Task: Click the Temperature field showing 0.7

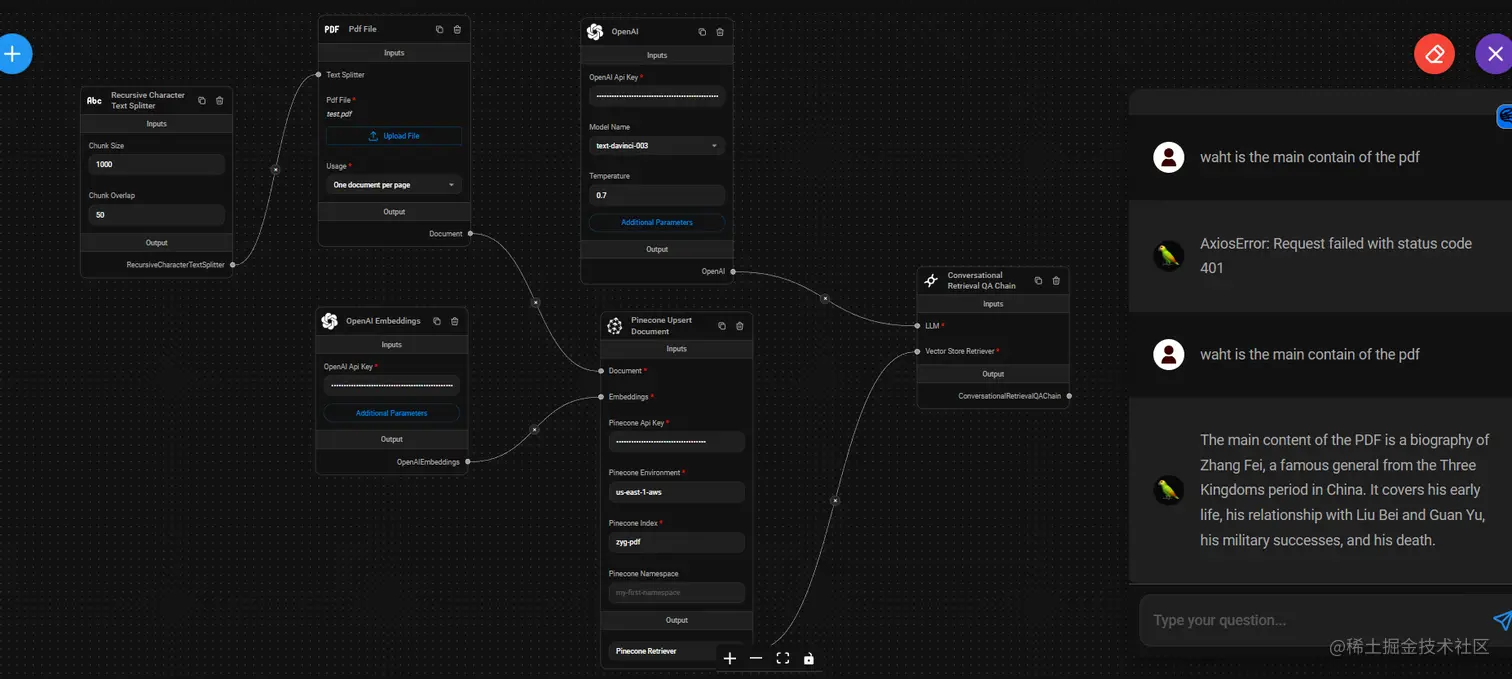Action: [x=657, y=195]
